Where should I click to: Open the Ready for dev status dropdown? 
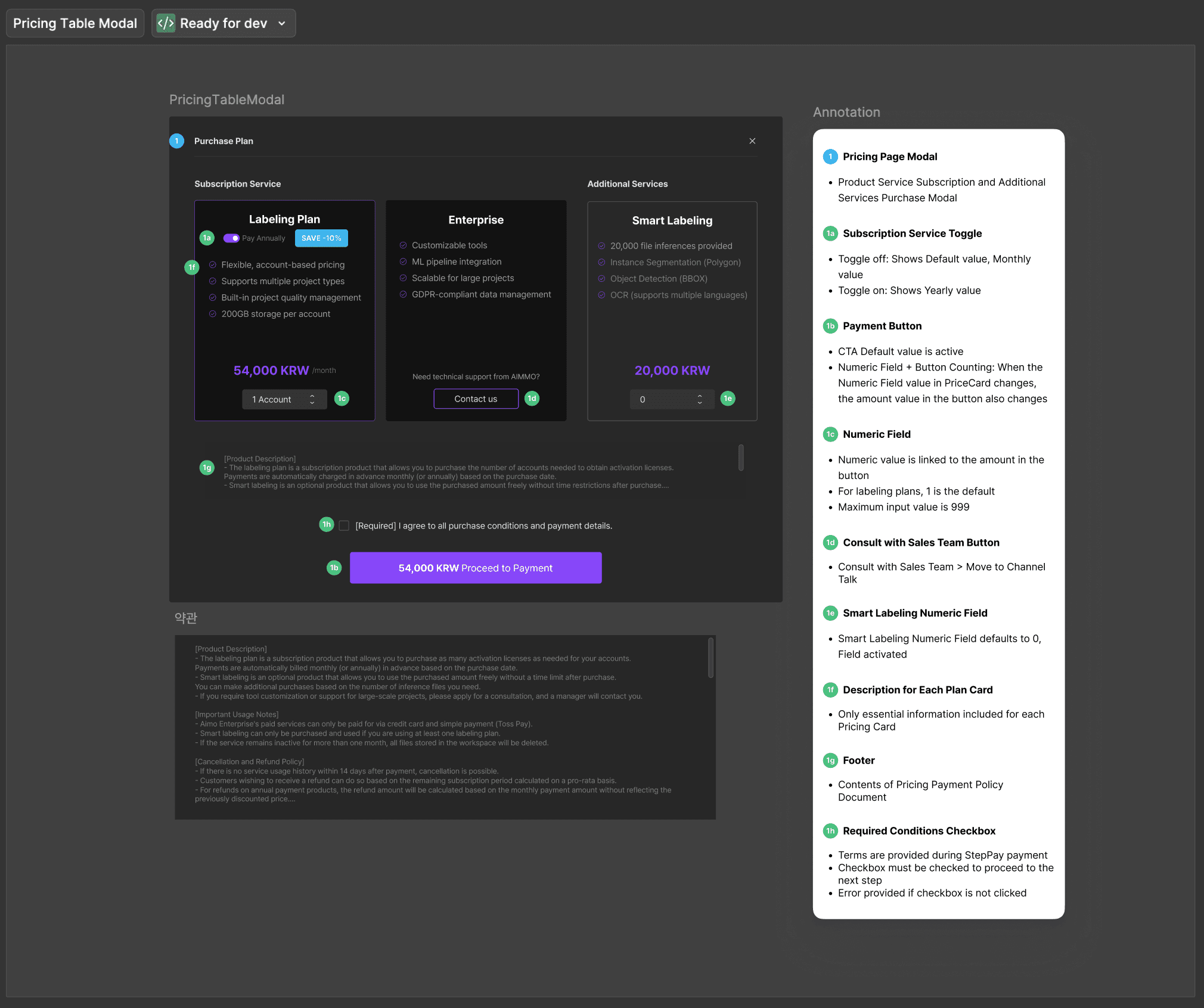282,23
